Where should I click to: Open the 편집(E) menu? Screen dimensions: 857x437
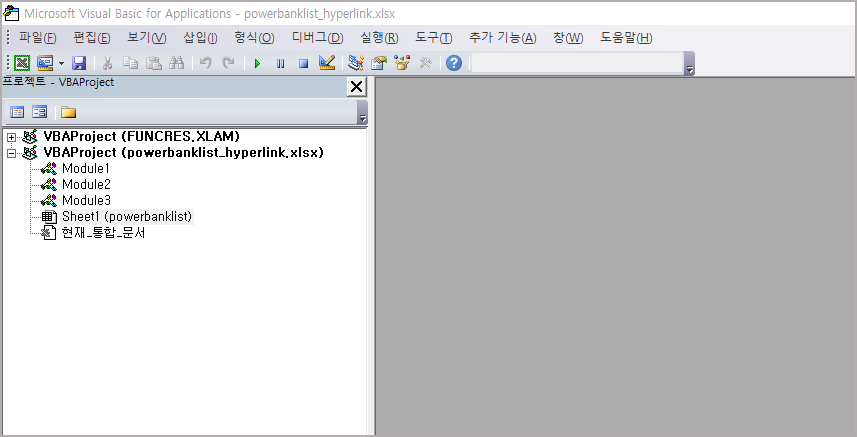tap(91, 38)
